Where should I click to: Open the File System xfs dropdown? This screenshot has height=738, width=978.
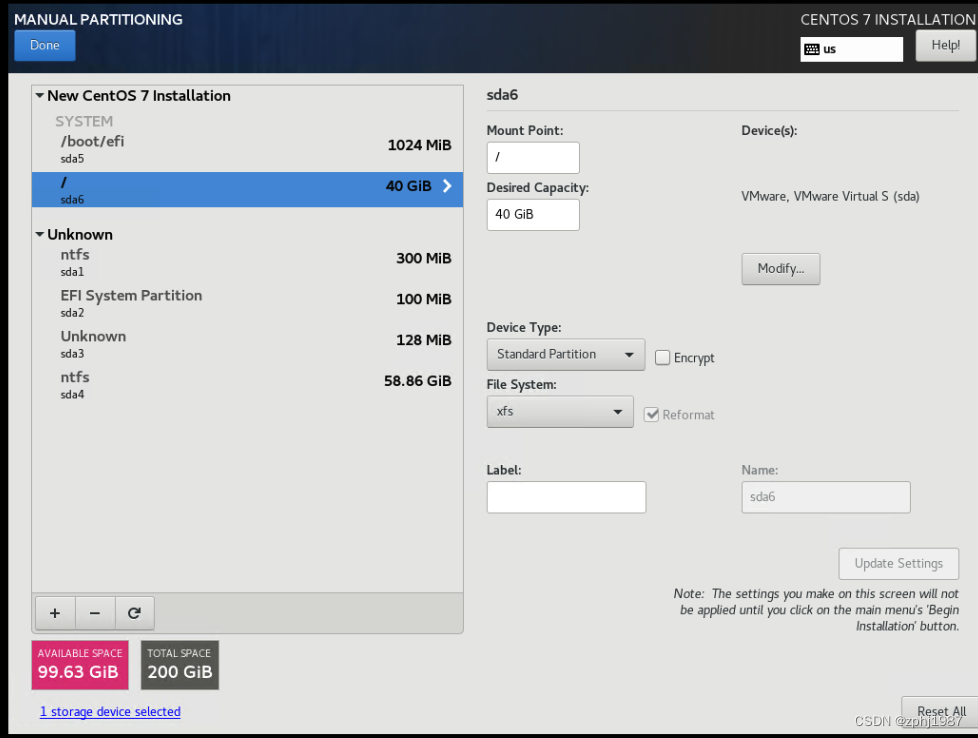click(560, 412)
